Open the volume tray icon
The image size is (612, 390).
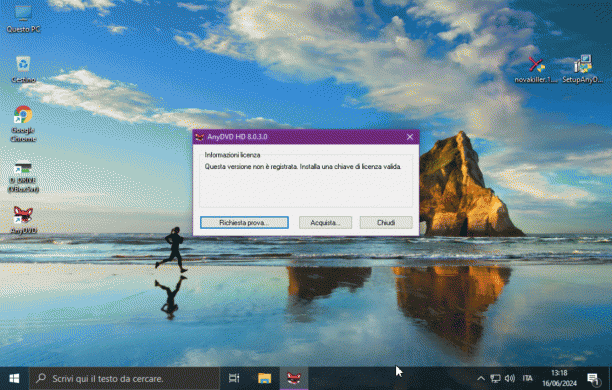(510, 378)
